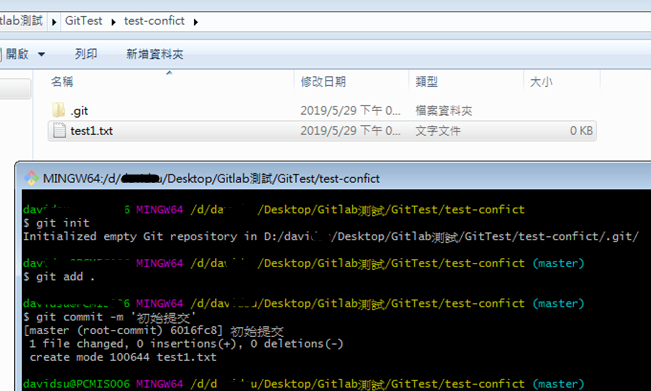Image resolution: width=651 pixels, height=391 pixels.
Task: Open the 開啟 dropdown arrow
Action: click(41, 54)
